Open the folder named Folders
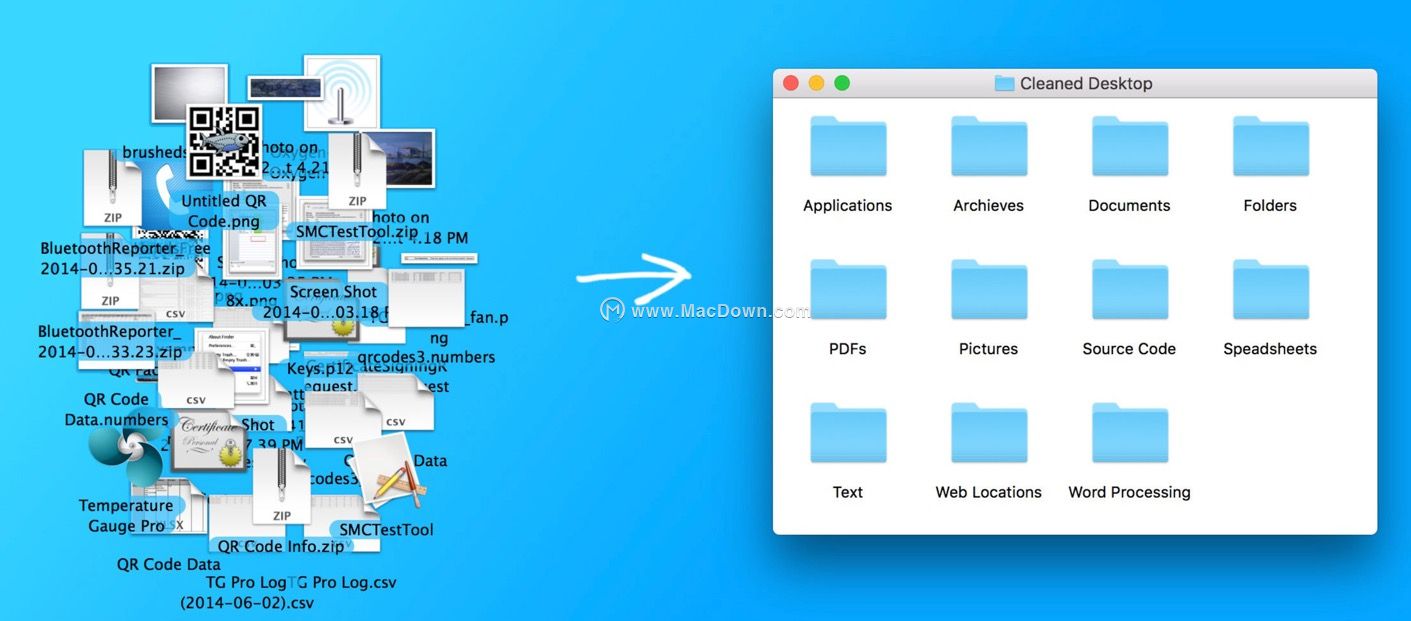This screenshot has width=1411, height=621. click(x=1270, y=148)
